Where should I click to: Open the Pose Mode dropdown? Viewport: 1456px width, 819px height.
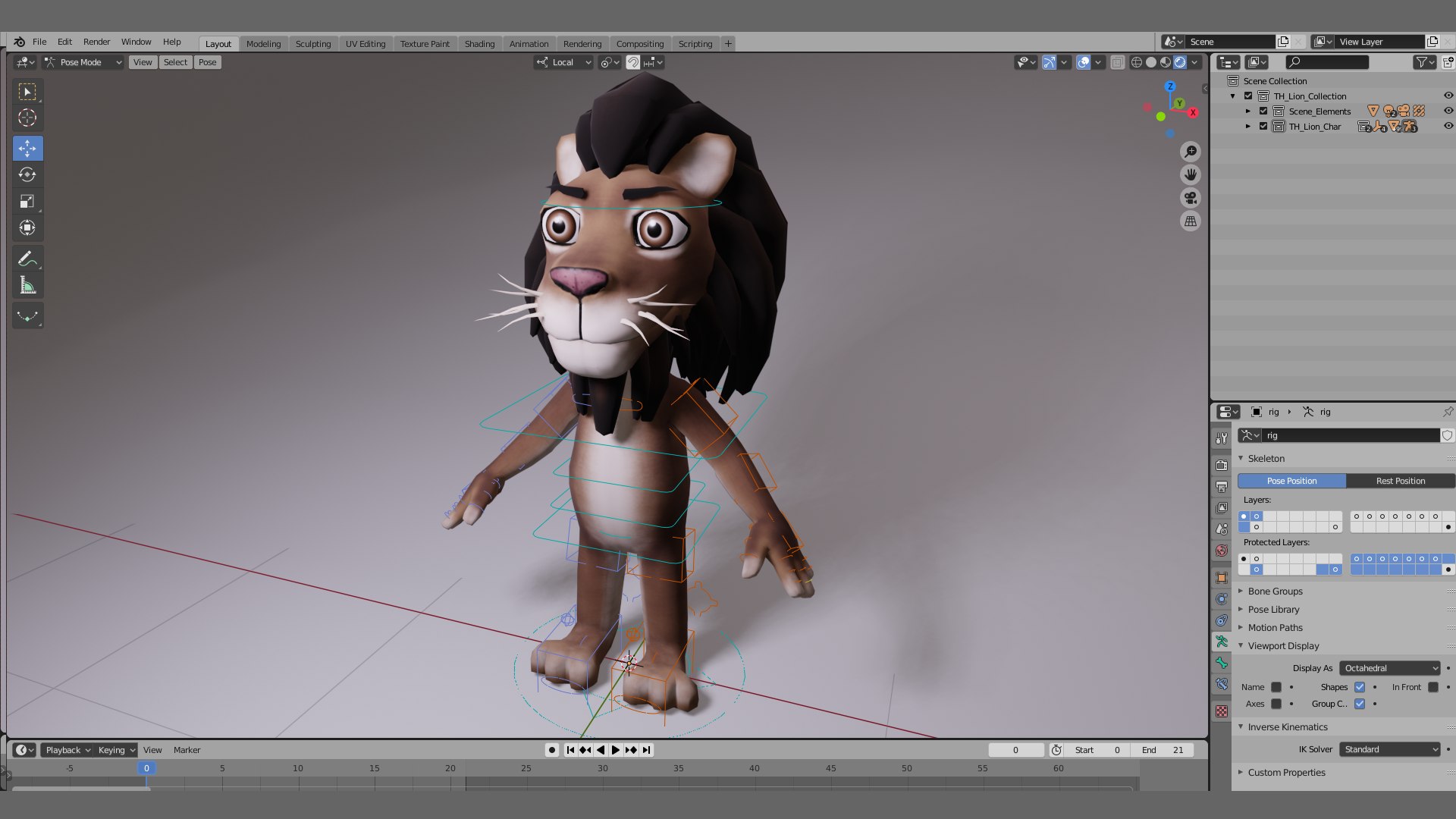(83, 62)
